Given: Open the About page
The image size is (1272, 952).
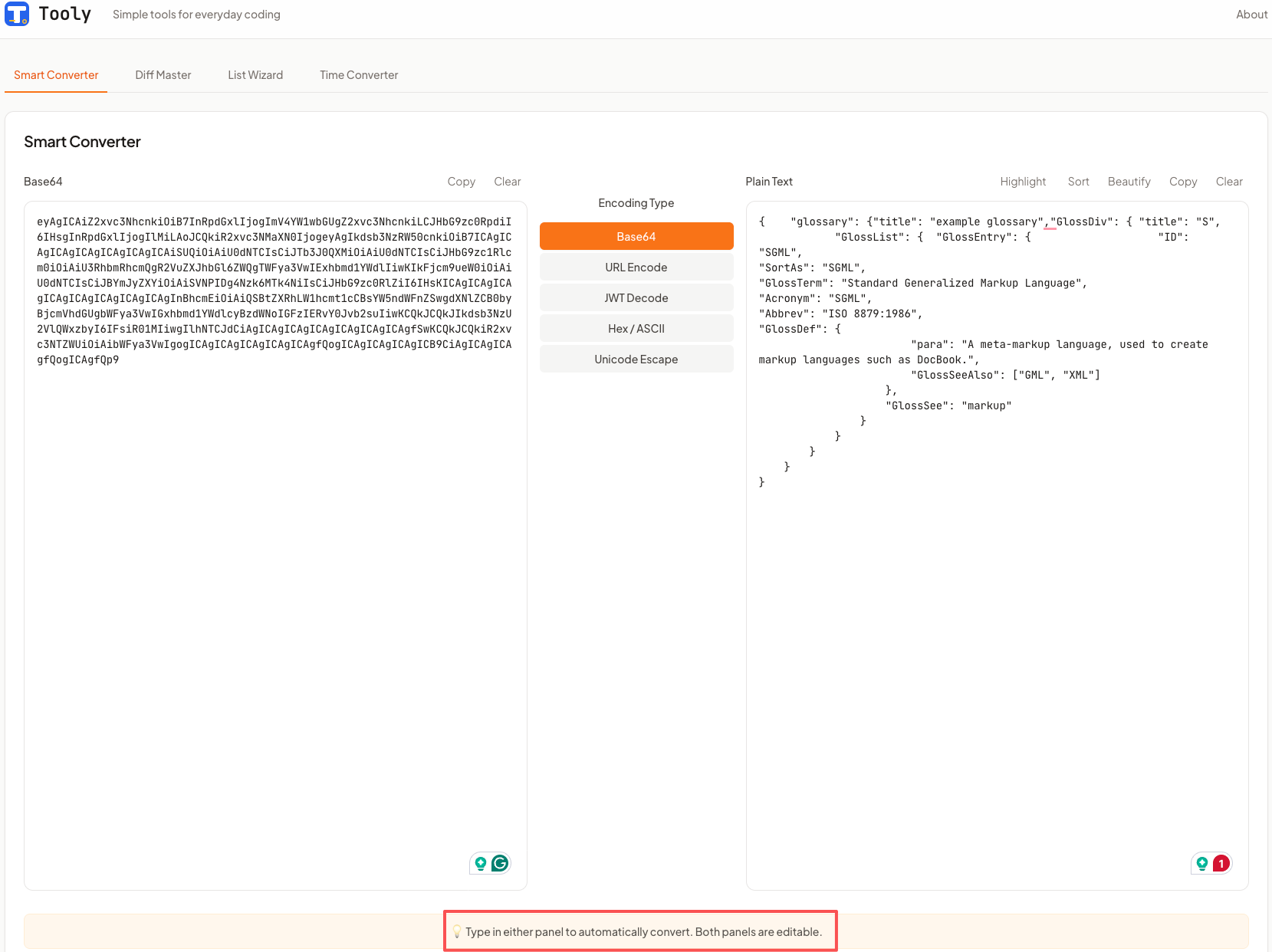Looking at the screenshot, I should [x=1251, y=14].
